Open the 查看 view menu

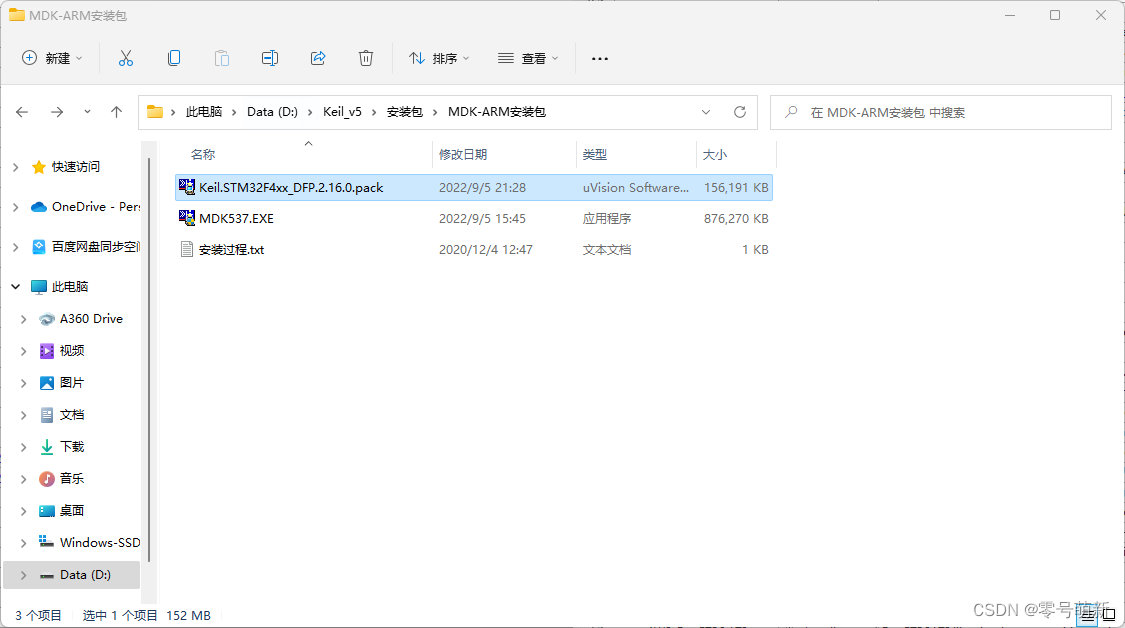click(x=528, y=58)
